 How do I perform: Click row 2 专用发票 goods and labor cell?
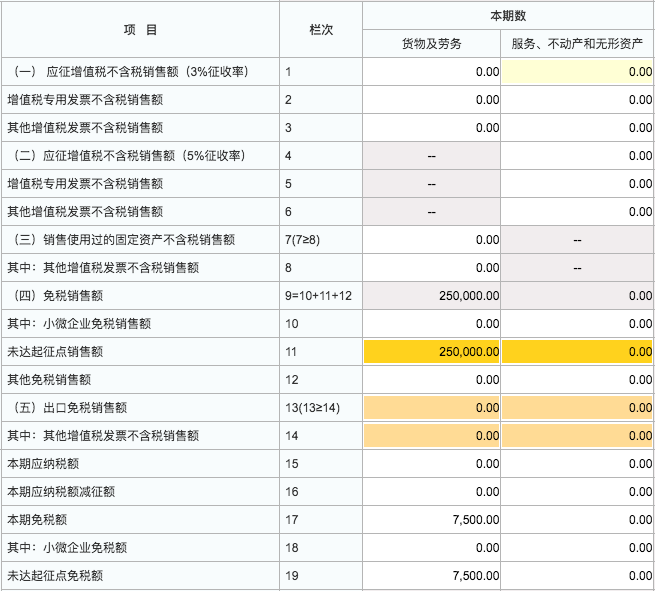click(432, 100)
